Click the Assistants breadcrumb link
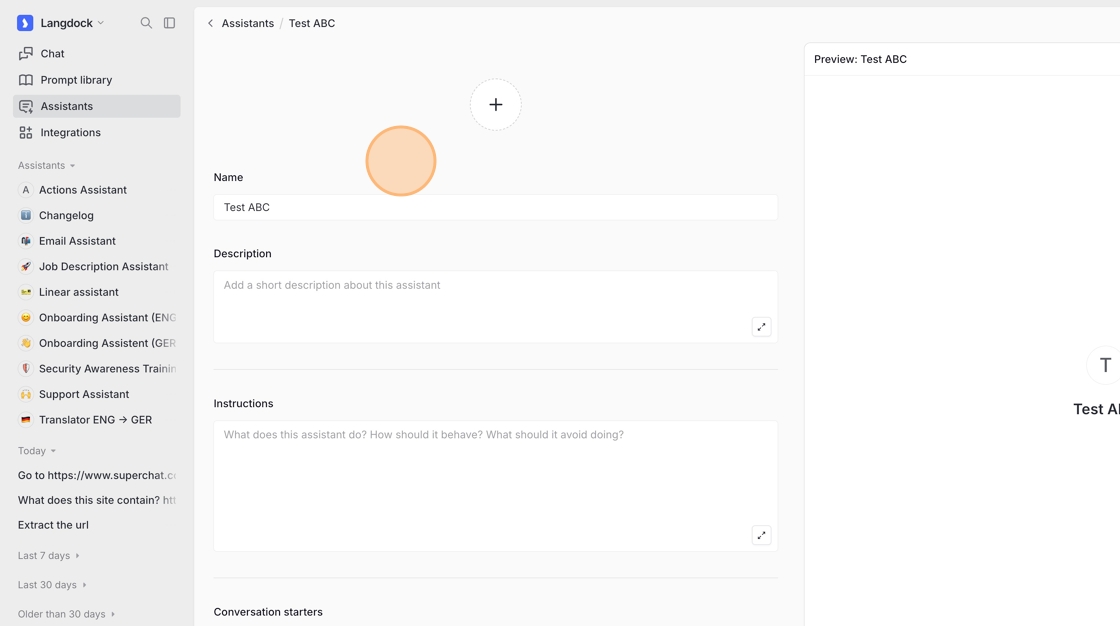This screenshot has height=626, width=1120. (247, 23)
